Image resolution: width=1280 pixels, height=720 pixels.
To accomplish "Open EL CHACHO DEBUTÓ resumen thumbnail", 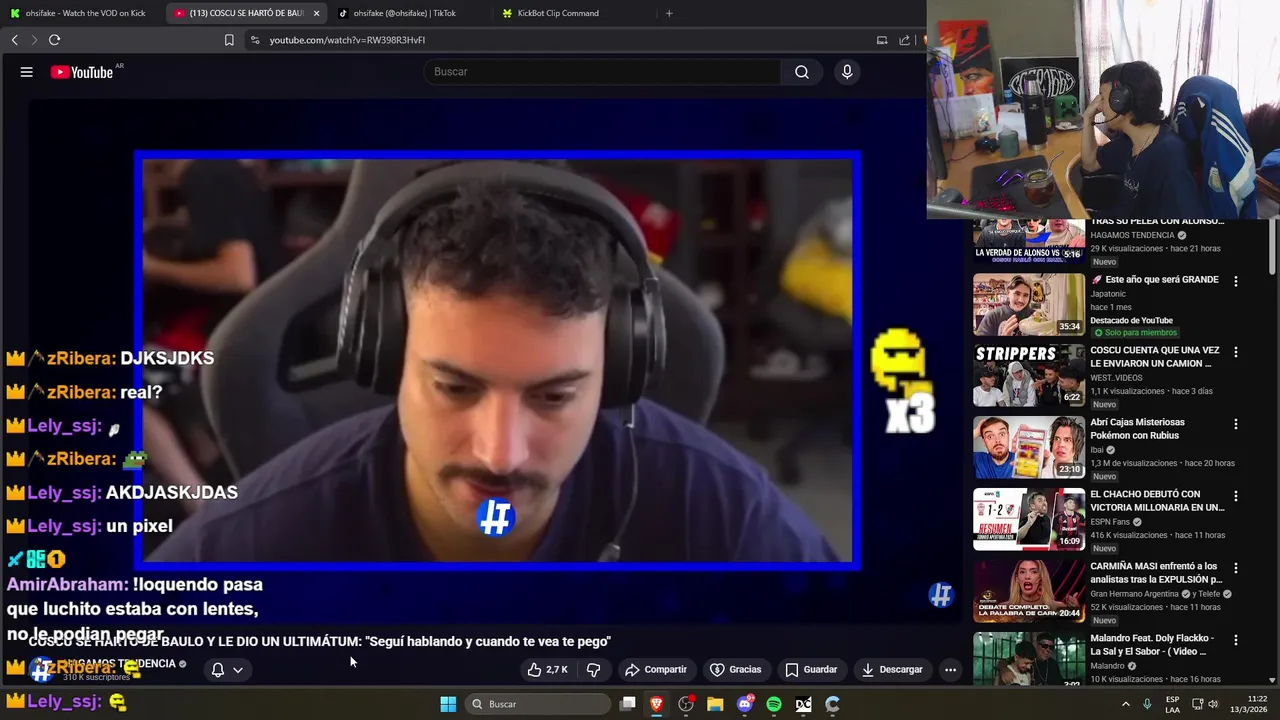I will click(1029, 519).
